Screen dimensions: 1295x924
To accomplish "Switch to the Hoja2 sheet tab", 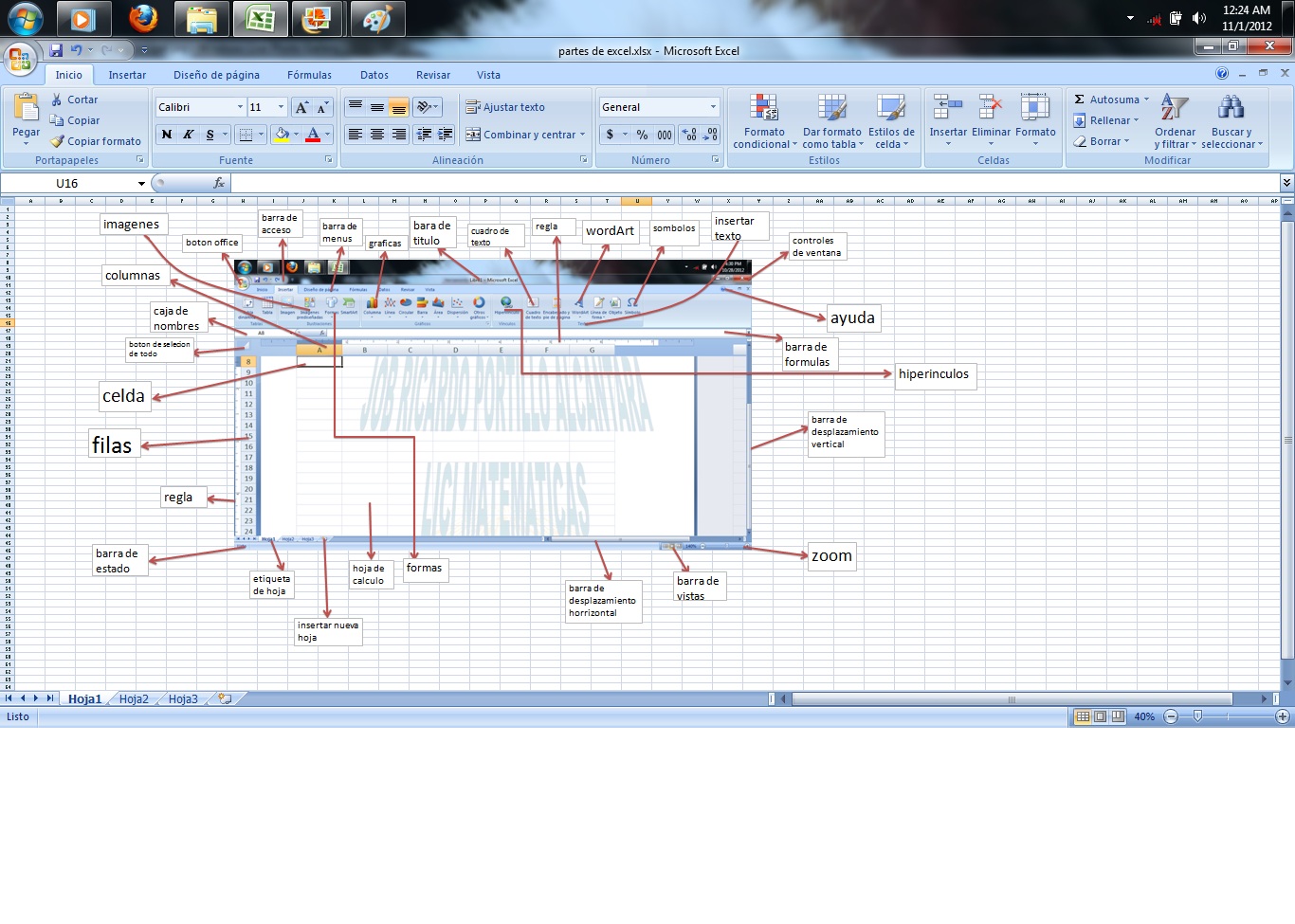I will click(x=134, y=698).
